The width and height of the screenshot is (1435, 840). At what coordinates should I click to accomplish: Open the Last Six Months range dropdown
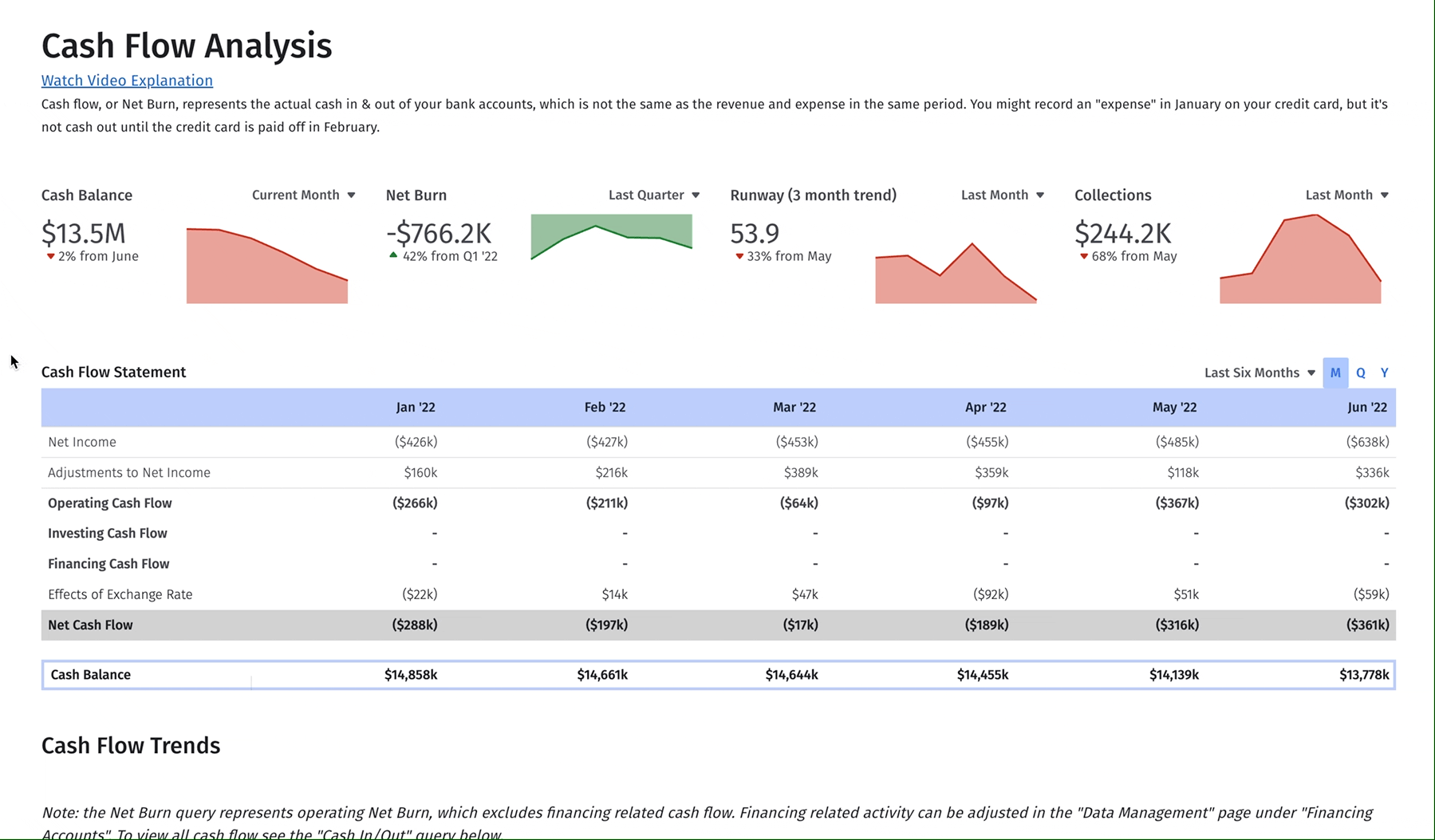click(x=1259, y=373)
